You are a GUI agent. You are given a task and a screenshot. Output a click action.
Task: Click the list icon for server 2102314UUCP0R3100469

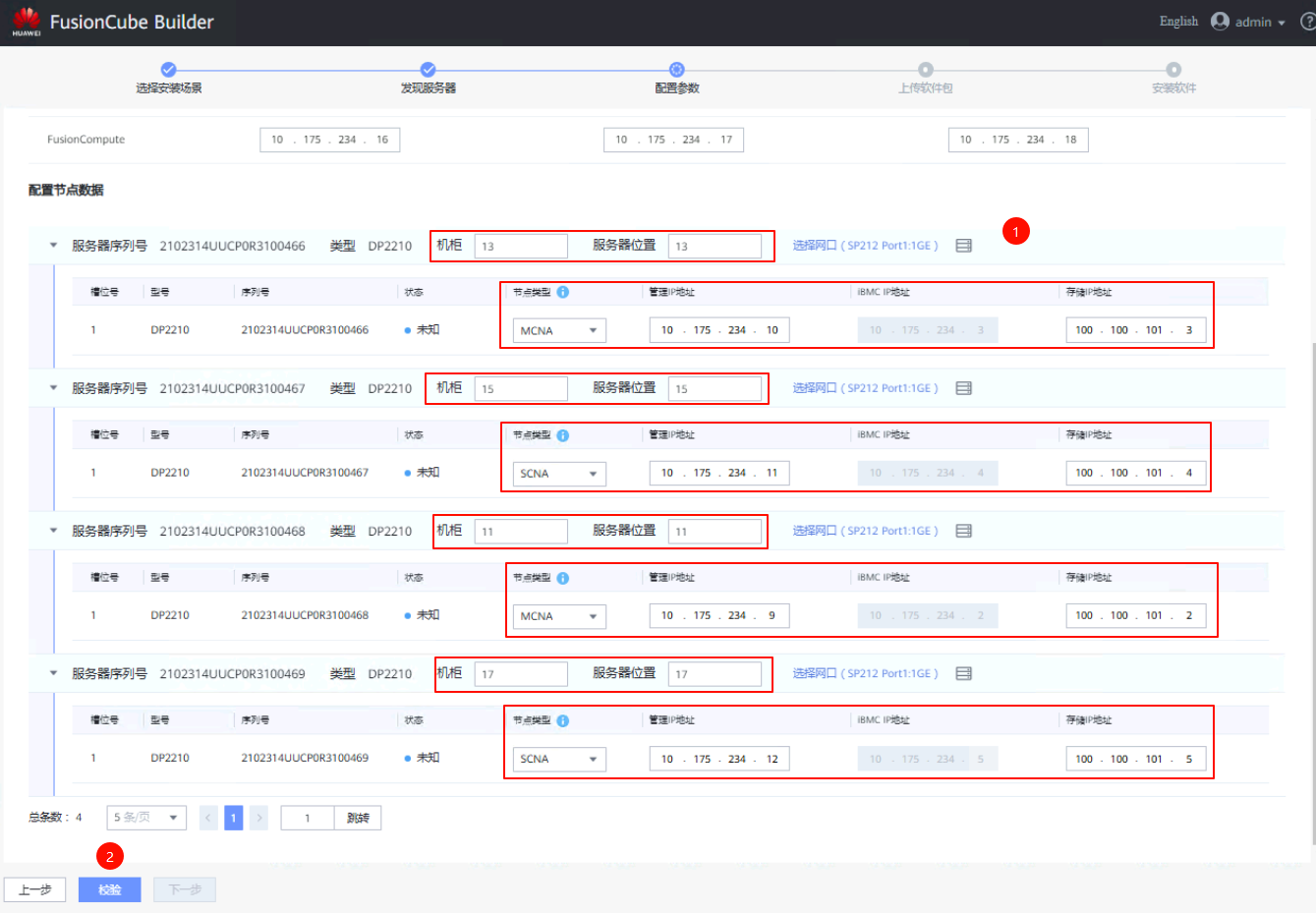point(963,673)
